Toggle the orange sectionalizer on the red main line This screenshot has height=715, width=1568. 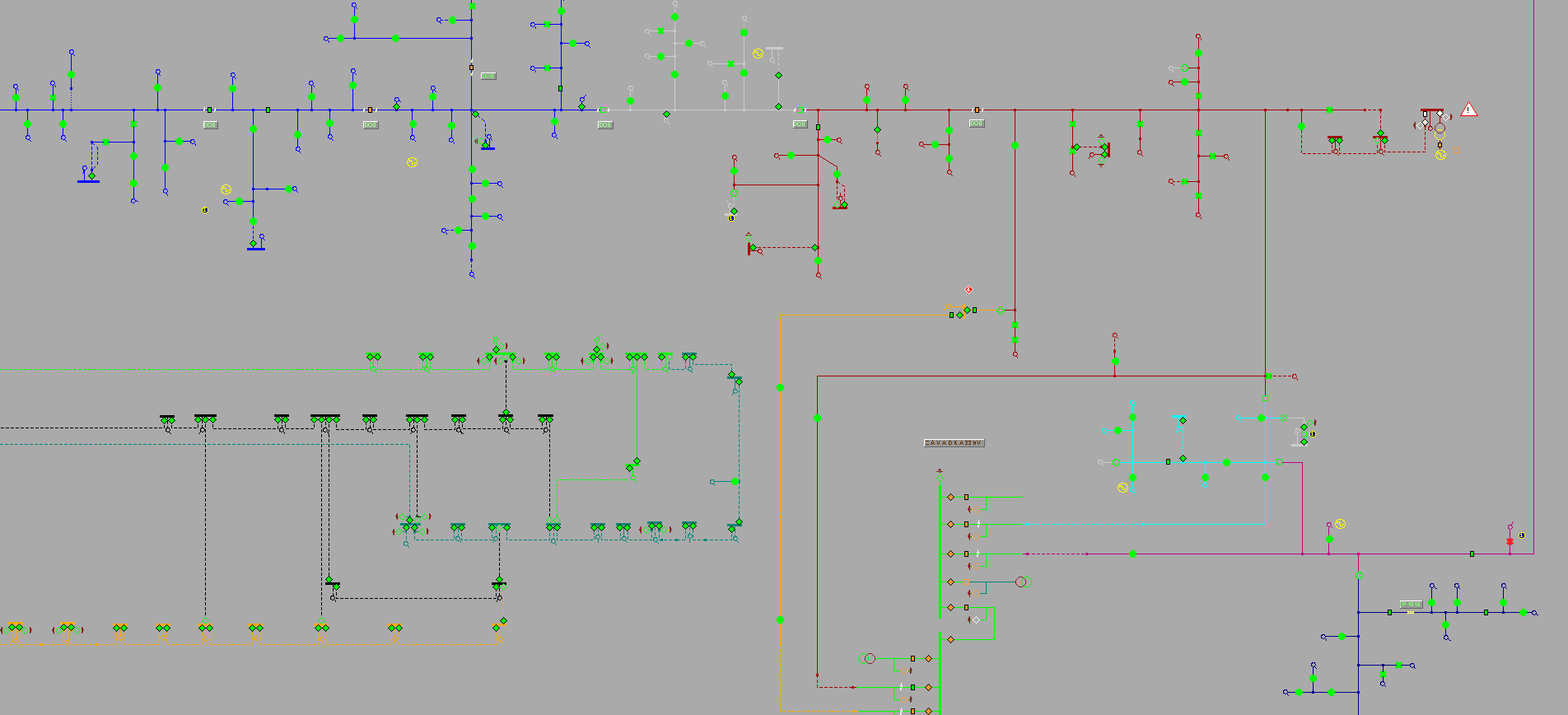tap(977, 110)
